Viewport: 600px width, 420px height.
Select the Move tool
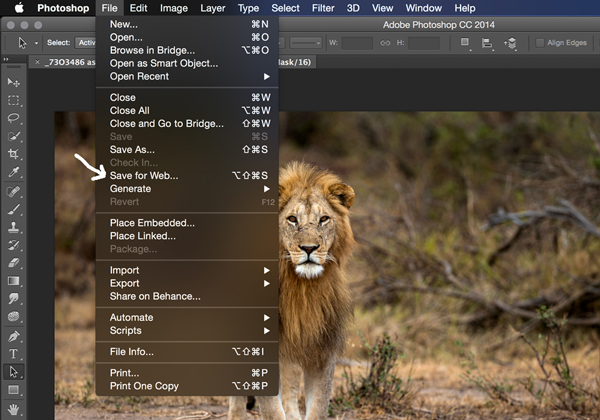click(14, 82)
